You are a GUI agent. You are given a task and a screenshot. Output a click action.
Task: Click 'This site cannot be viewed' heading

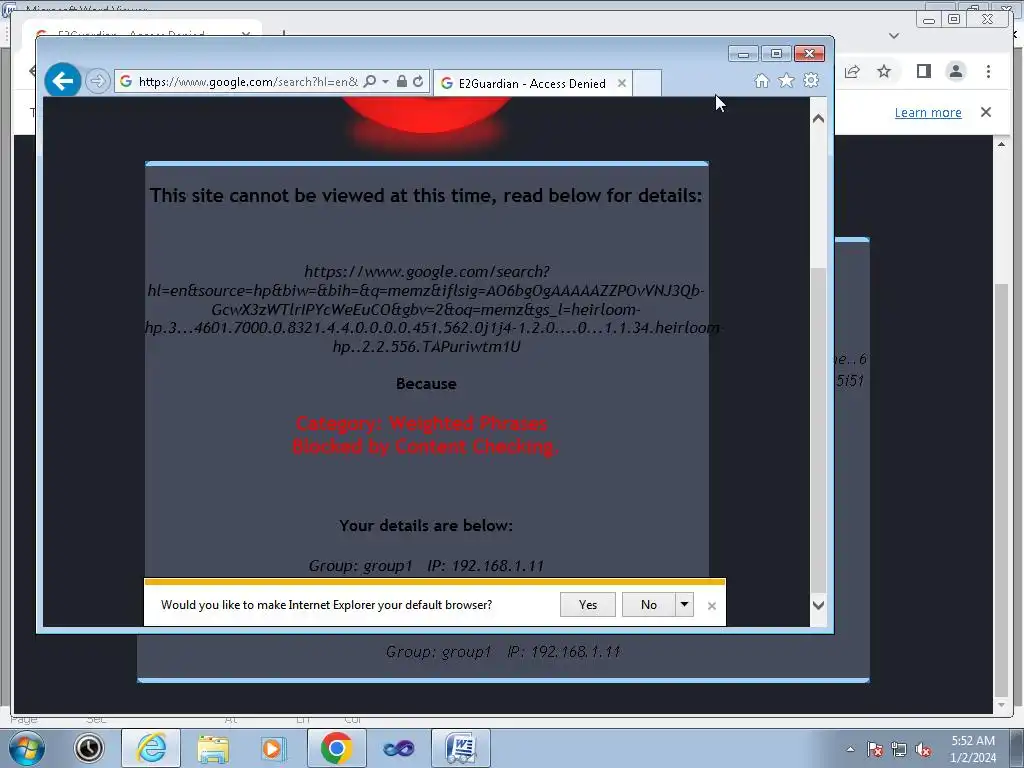tap(426, 195)
